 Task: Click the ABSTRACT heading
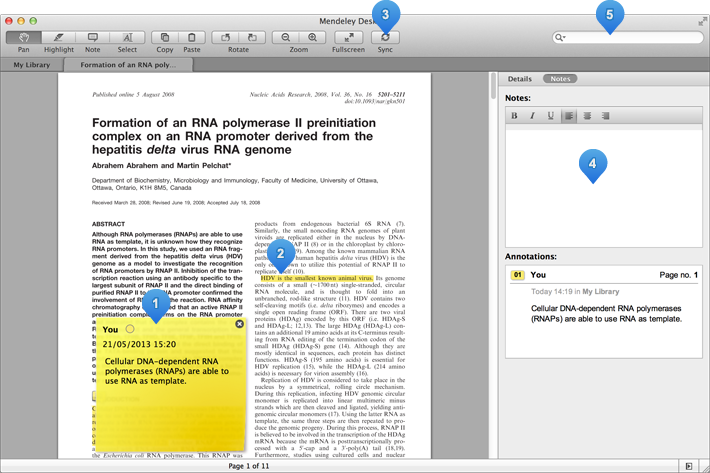(x=108, y=224)
